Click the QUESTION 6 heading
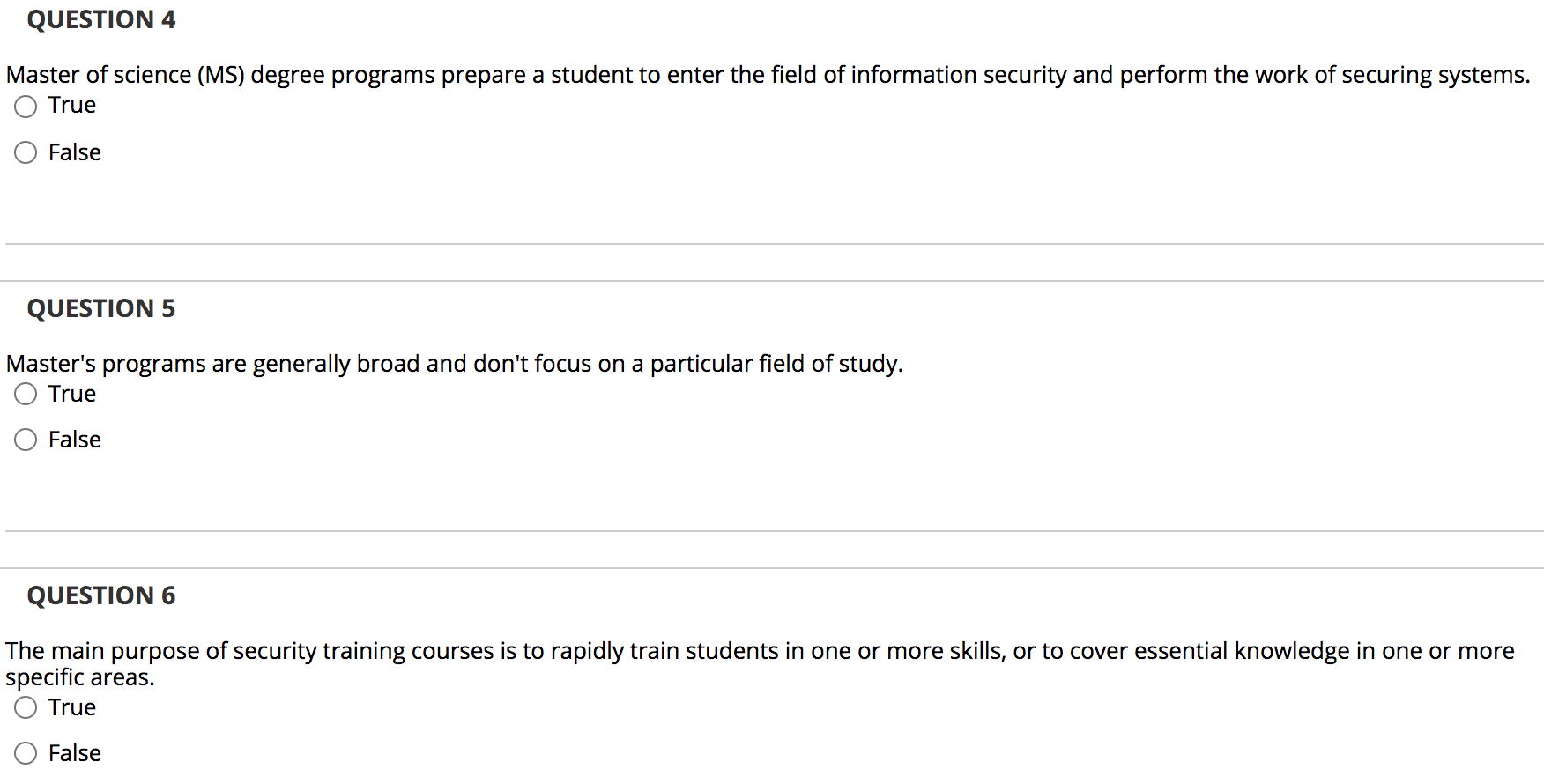This screenshot has height=784, width=1544. click(101, 595)
